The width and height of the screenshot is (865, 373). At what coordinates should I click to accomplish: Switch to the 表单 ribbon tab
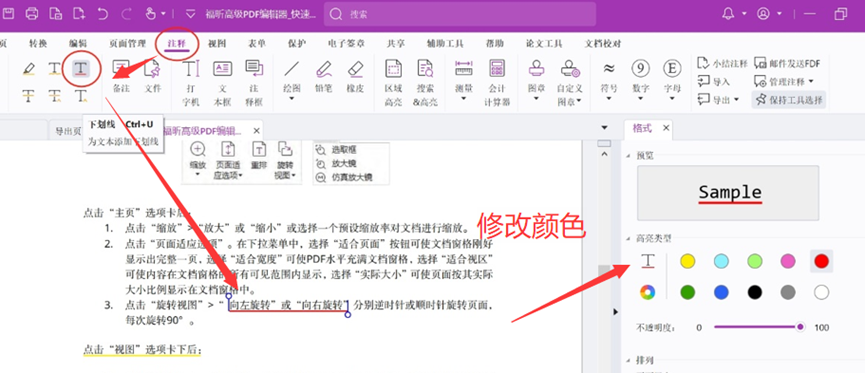[x=257, y=44]
